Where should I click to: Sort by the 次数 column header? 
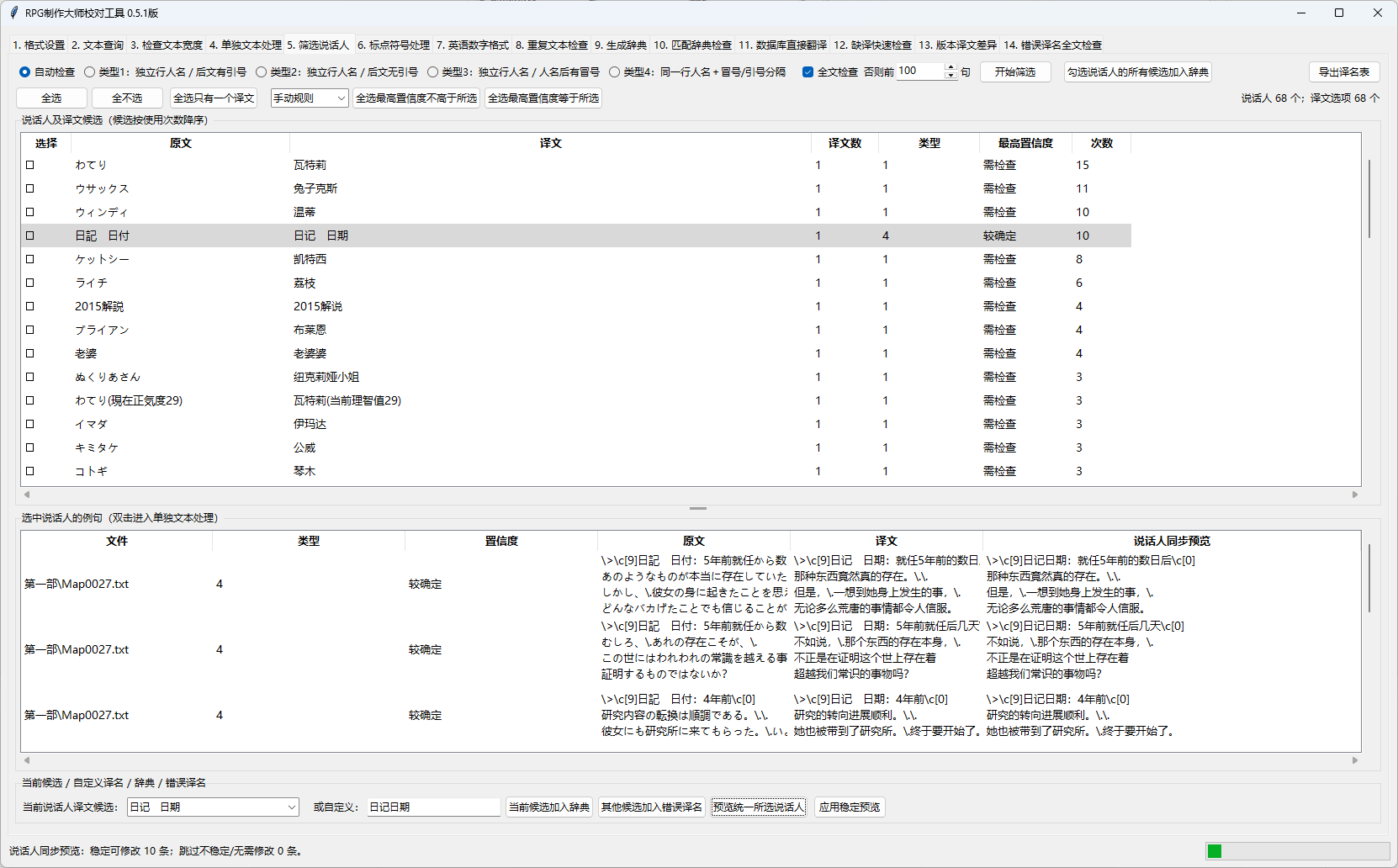[x=1102, y=143]
